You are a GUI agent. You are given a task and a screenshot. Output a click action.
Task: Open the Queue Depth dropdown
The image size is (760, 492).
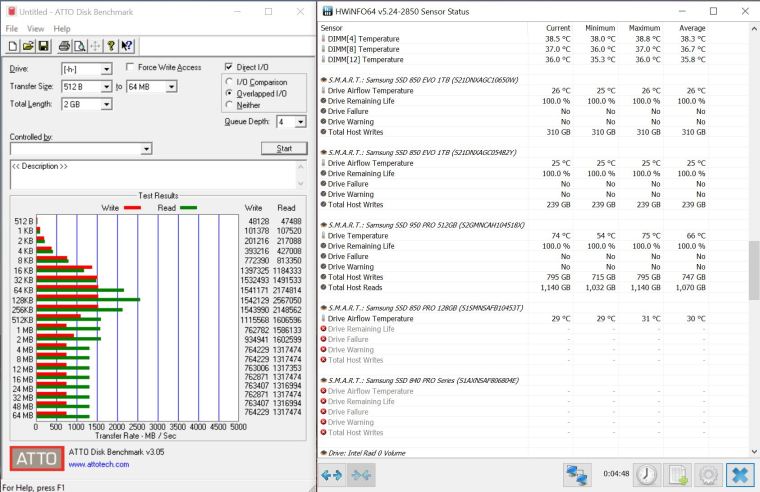301,122
